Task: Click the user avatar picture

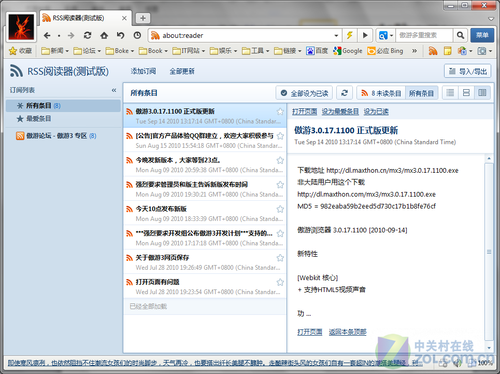Action: coord(21,27)
